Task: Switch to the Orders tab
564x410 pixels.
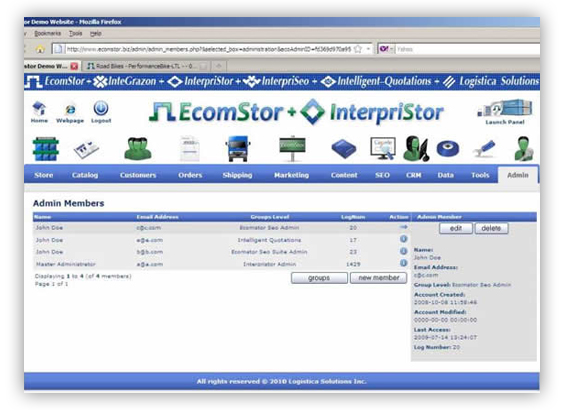Action: click(x=190, y=175)
